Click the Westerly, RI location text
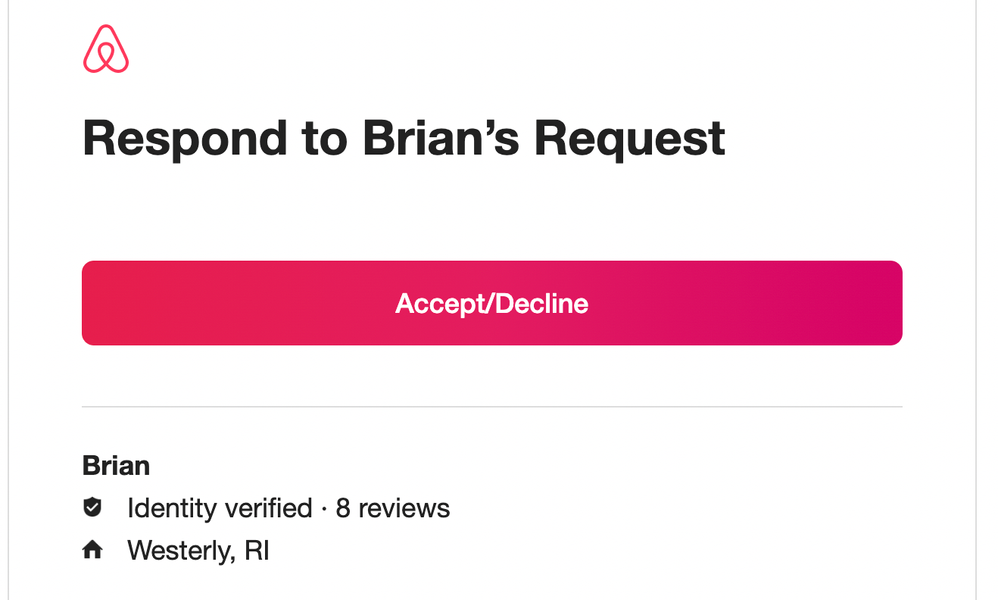 click(198, 550)
